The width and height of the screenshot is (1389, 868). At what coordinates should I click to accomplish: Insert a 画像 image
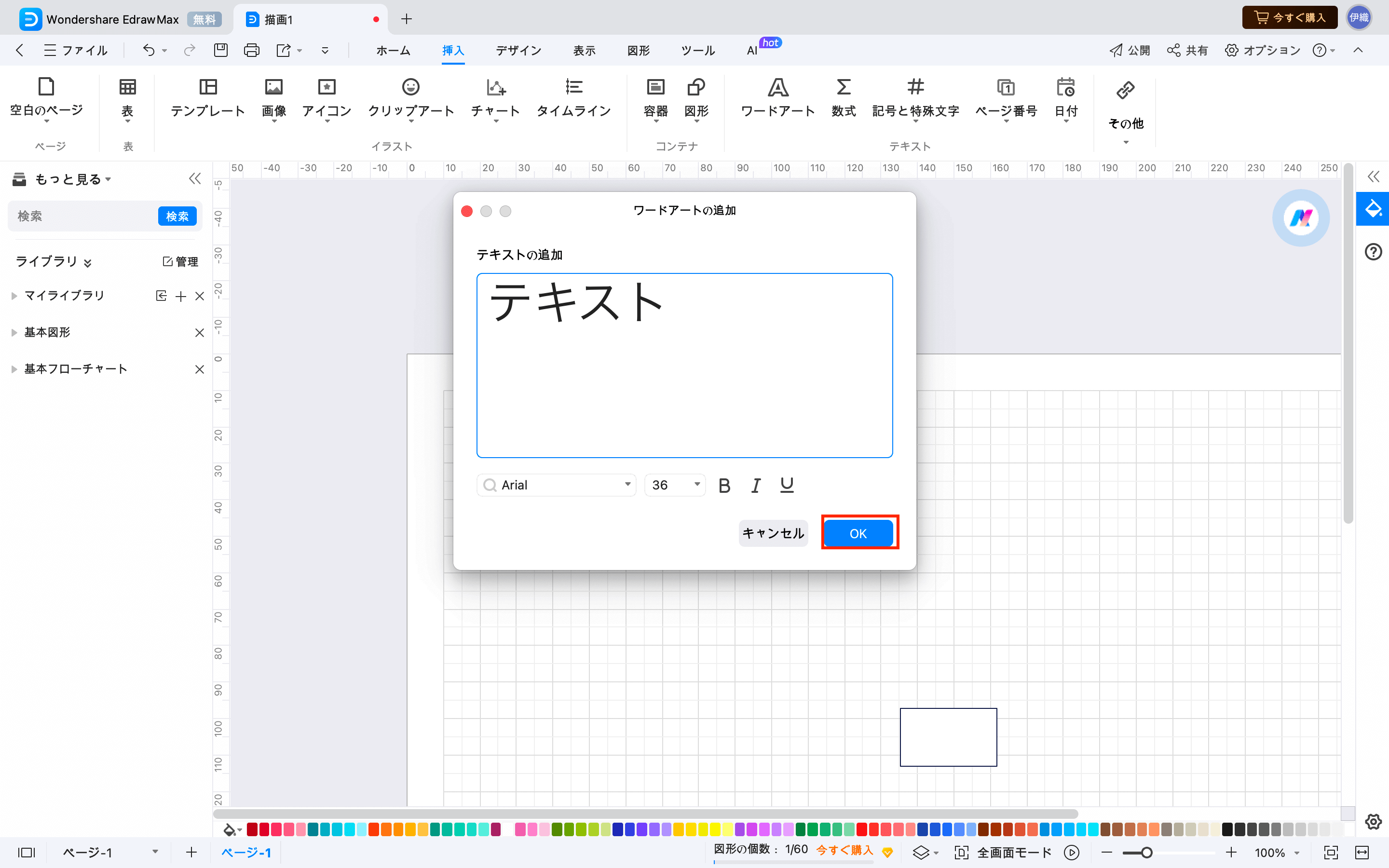[274, 98]
